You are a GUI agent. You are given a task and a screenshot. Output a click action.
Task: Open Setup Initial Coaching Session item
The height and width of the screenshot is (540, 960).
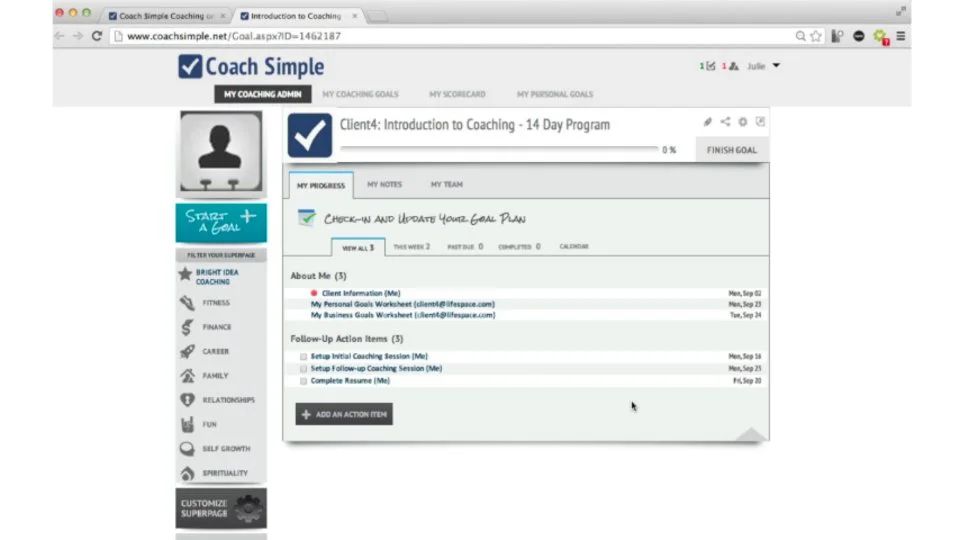[x=369, y=356]
